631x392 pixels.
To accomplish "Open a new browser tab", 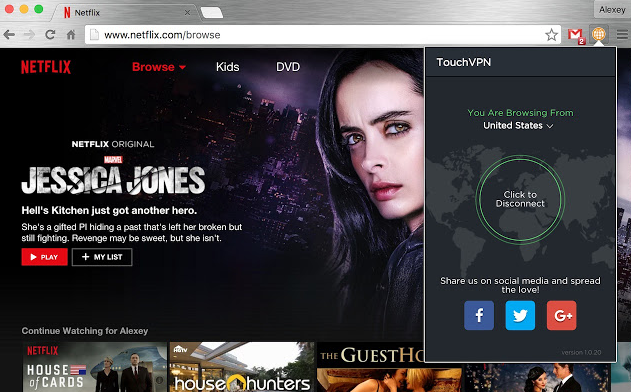I will click(212, 12).
